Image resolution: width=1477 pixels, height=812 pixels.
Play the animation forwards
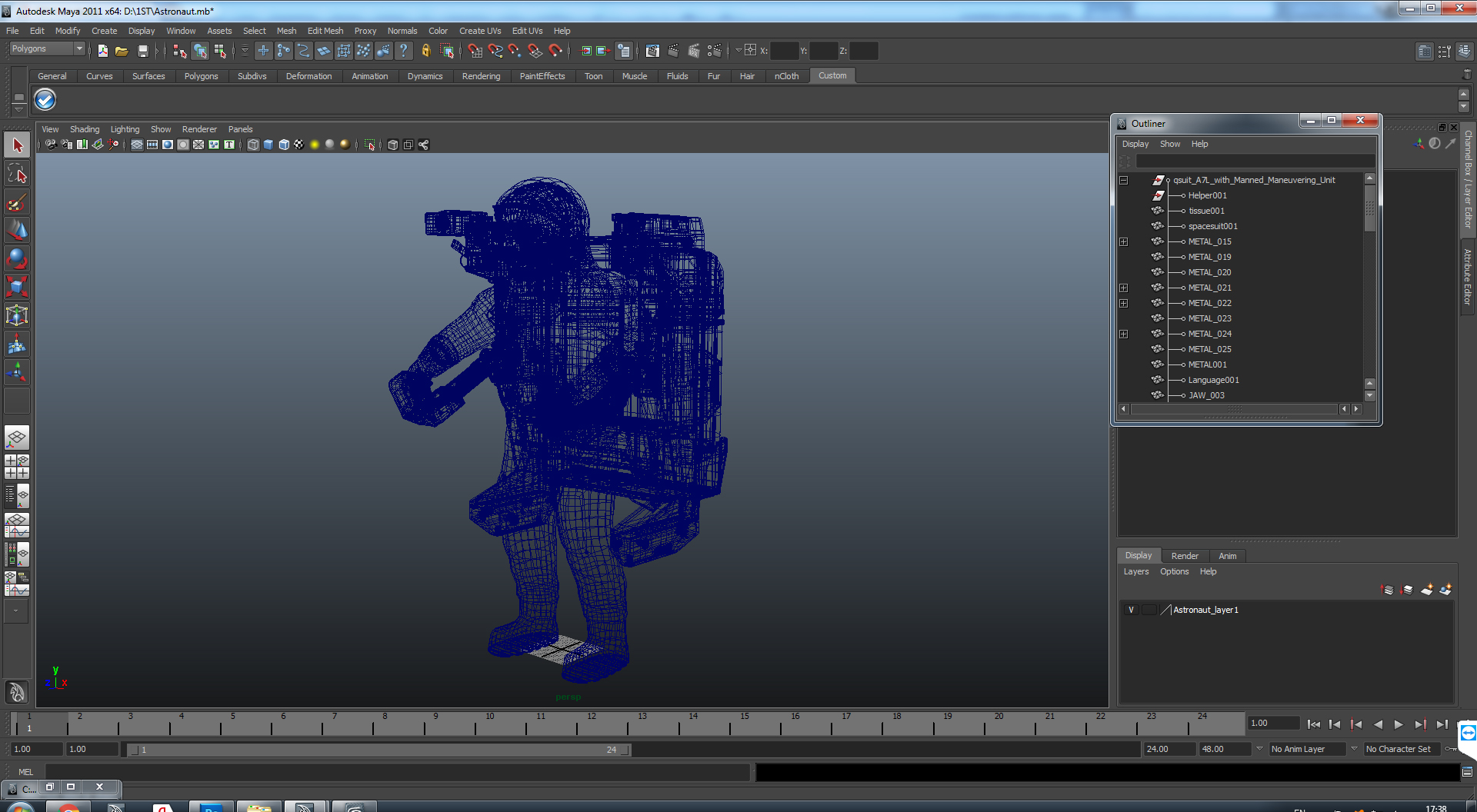coord(1399,724)
